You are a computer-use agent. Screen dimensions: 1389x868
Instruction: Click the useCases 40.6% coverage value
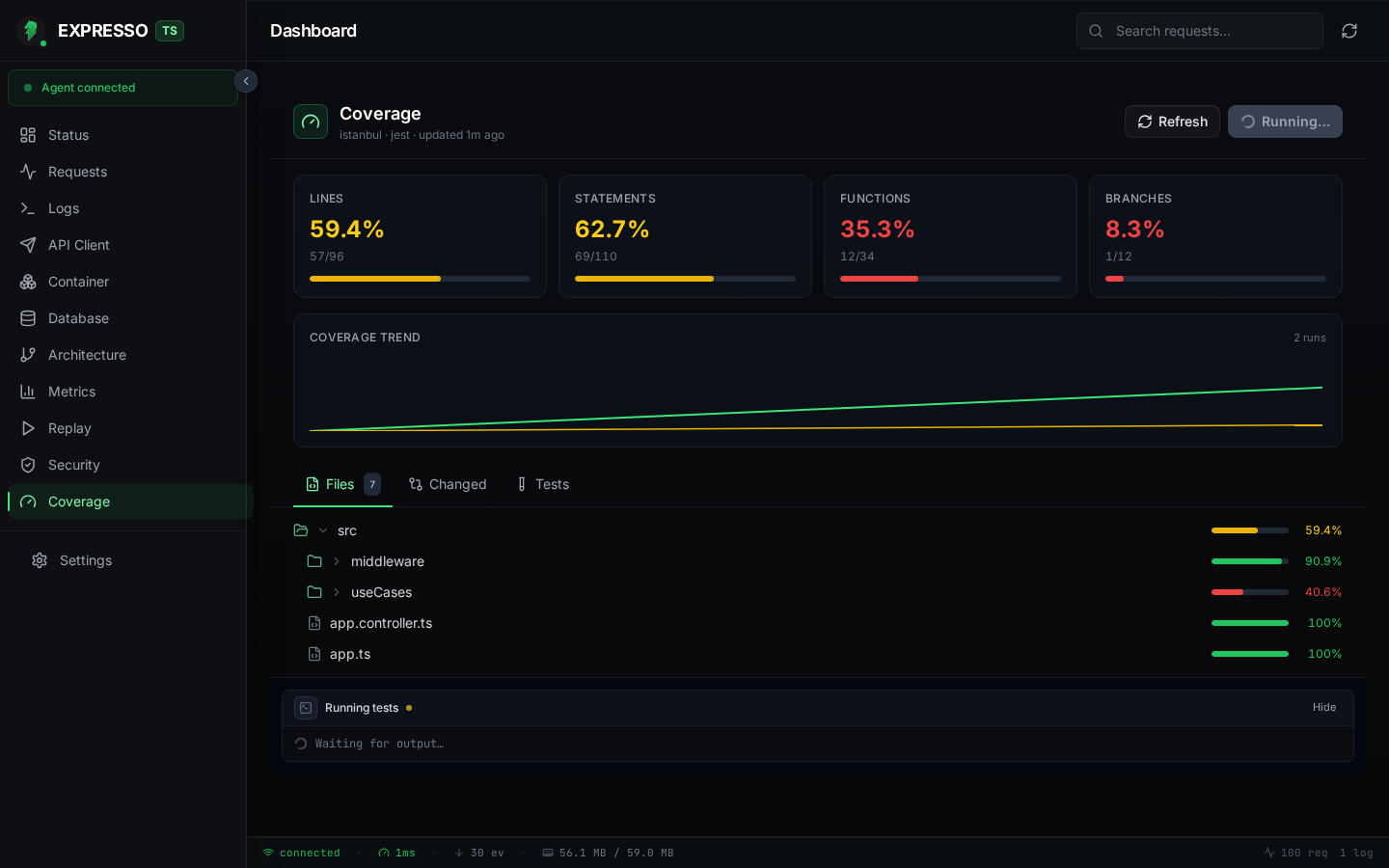[1323, 592]
